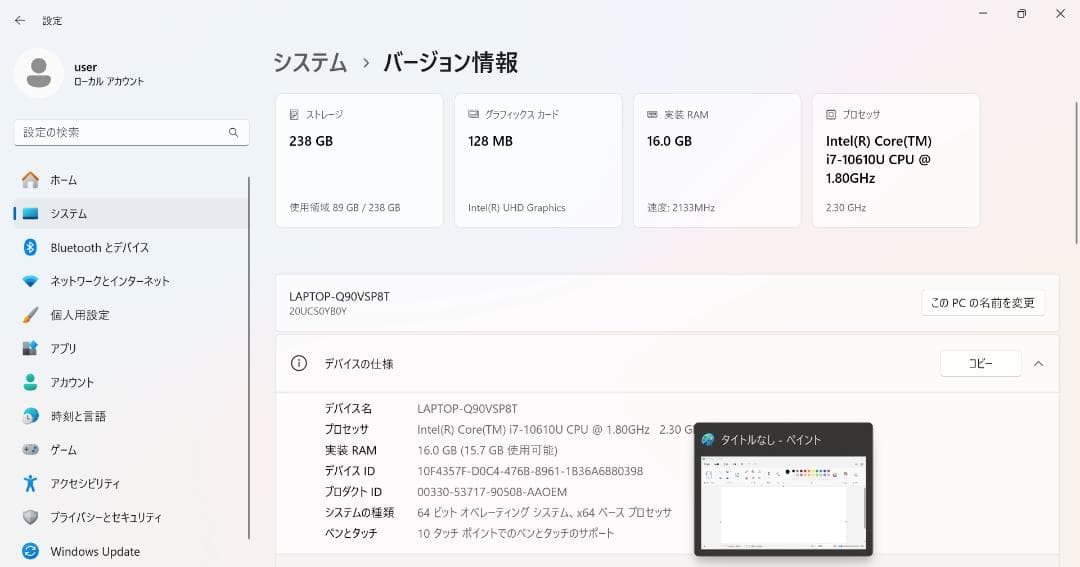Click the アプリ apps icon
Image resolution: width=1080 pixels, height=567 pixels.
click(30, 349)
